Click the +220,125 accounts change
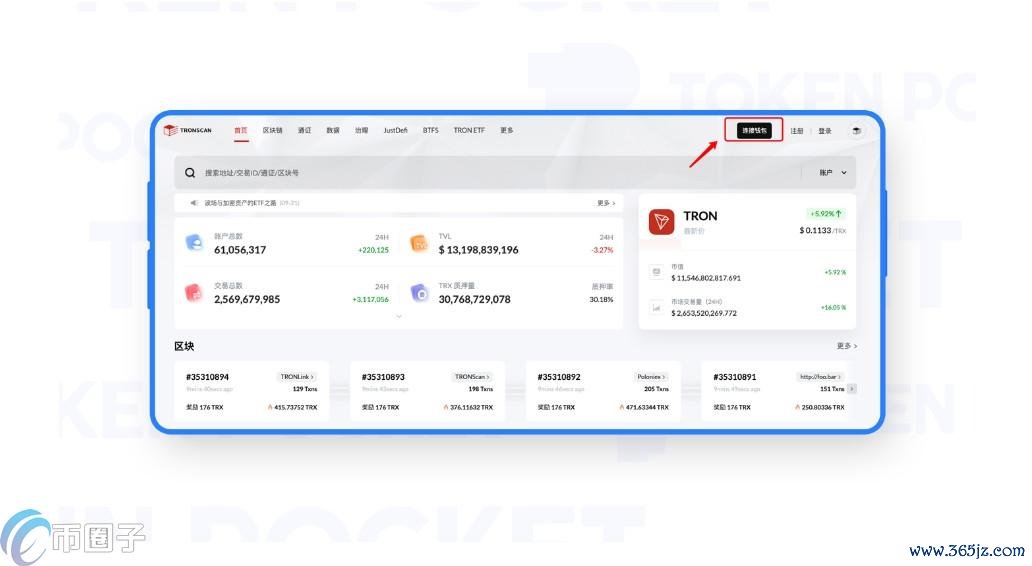 coord(373,250)
